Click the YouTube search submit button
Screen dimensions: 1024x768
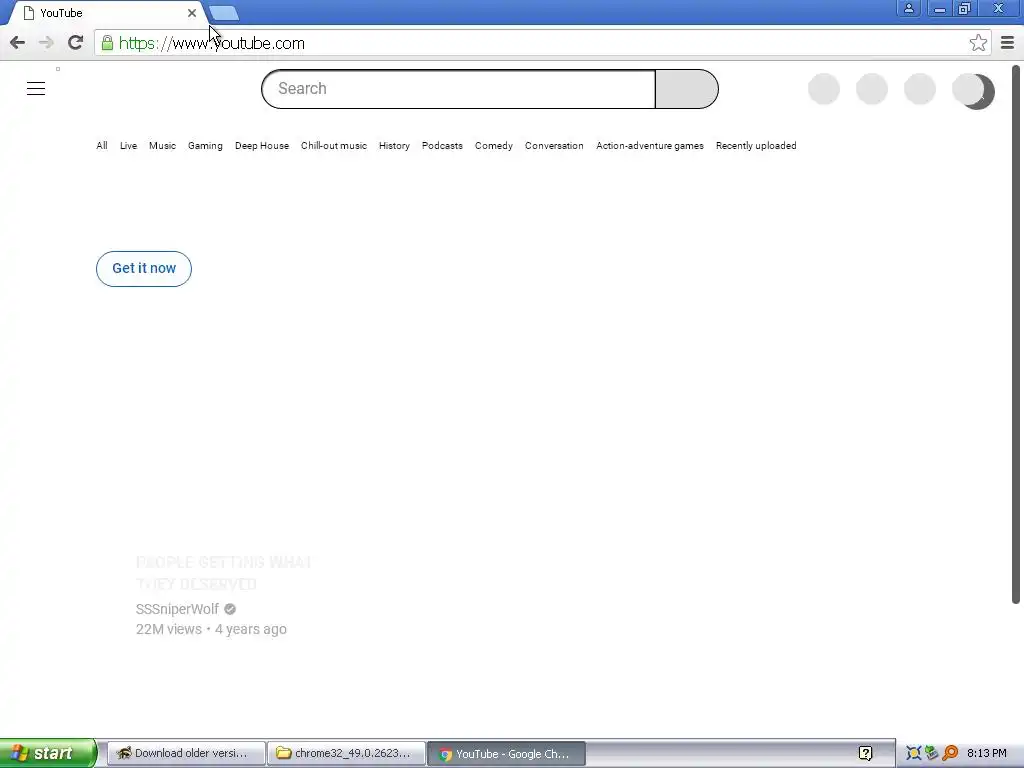pos(686,89)
